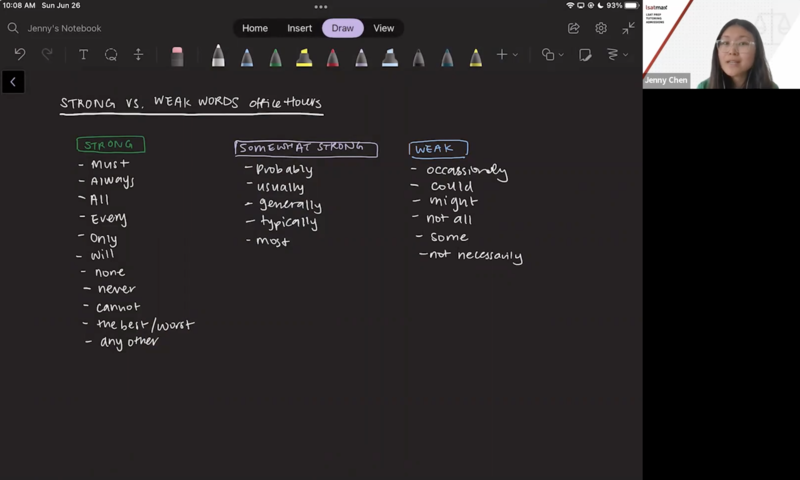
Task: Choose the green pen
Action: pyautogui.click(x=275, y=57)
